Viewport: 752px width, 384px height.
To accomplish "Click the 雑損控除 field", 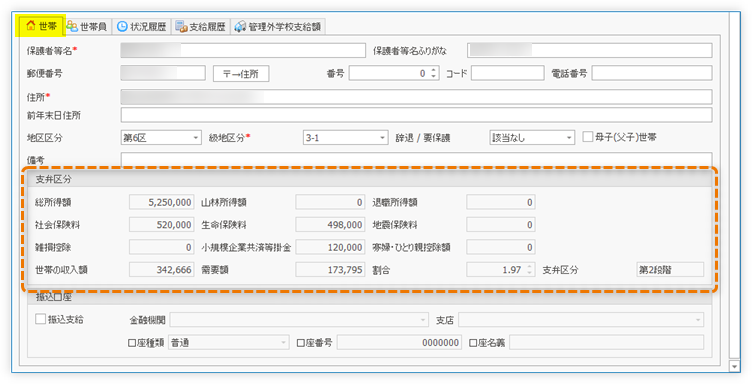I will (162, 247).
